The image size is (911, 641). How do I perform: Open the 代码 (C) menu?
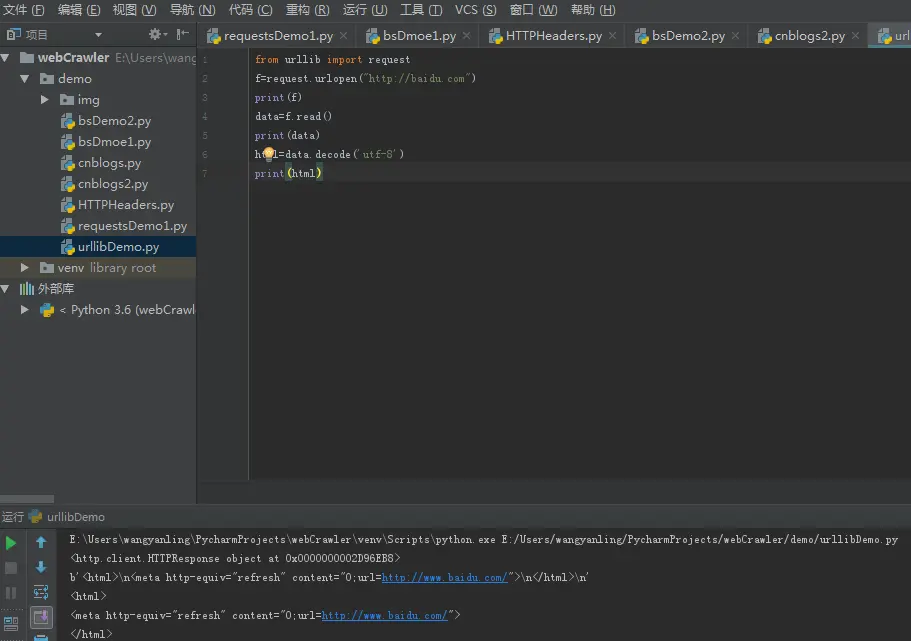point(250,10)
